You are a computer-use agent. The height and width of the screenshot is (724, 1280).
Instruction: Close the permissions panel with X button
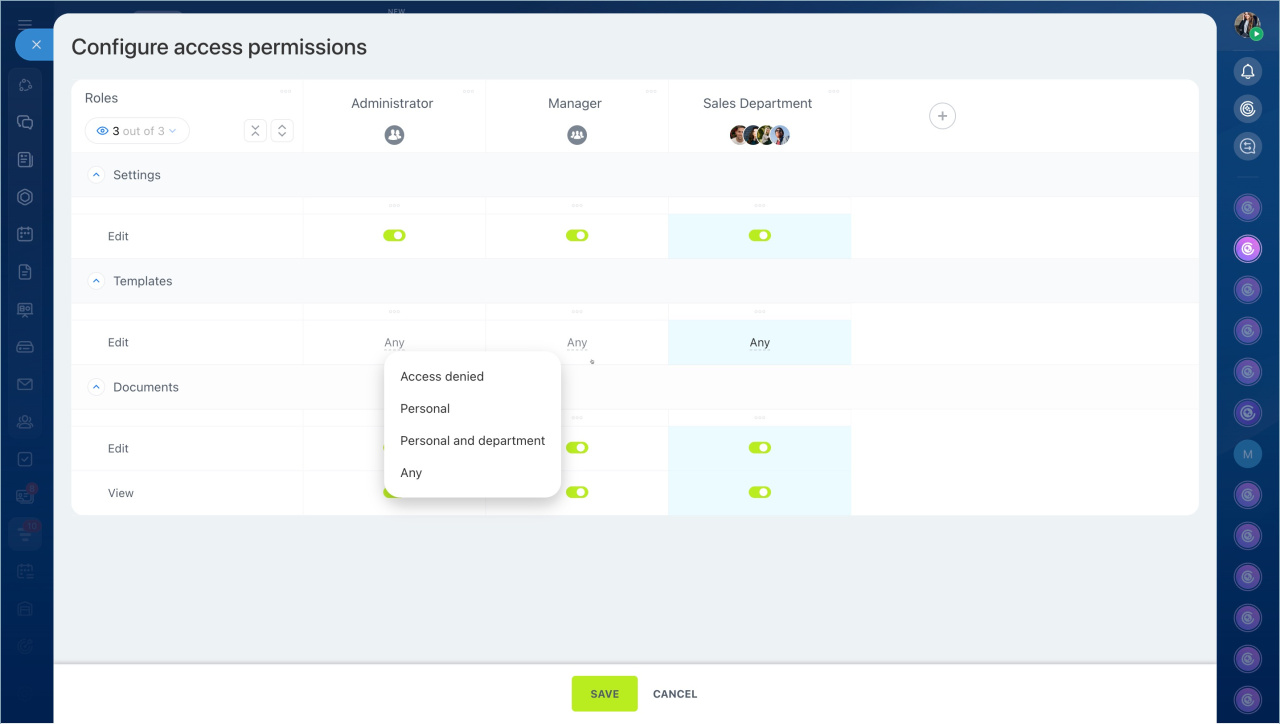pyautogui.click(x=35, y=45)
